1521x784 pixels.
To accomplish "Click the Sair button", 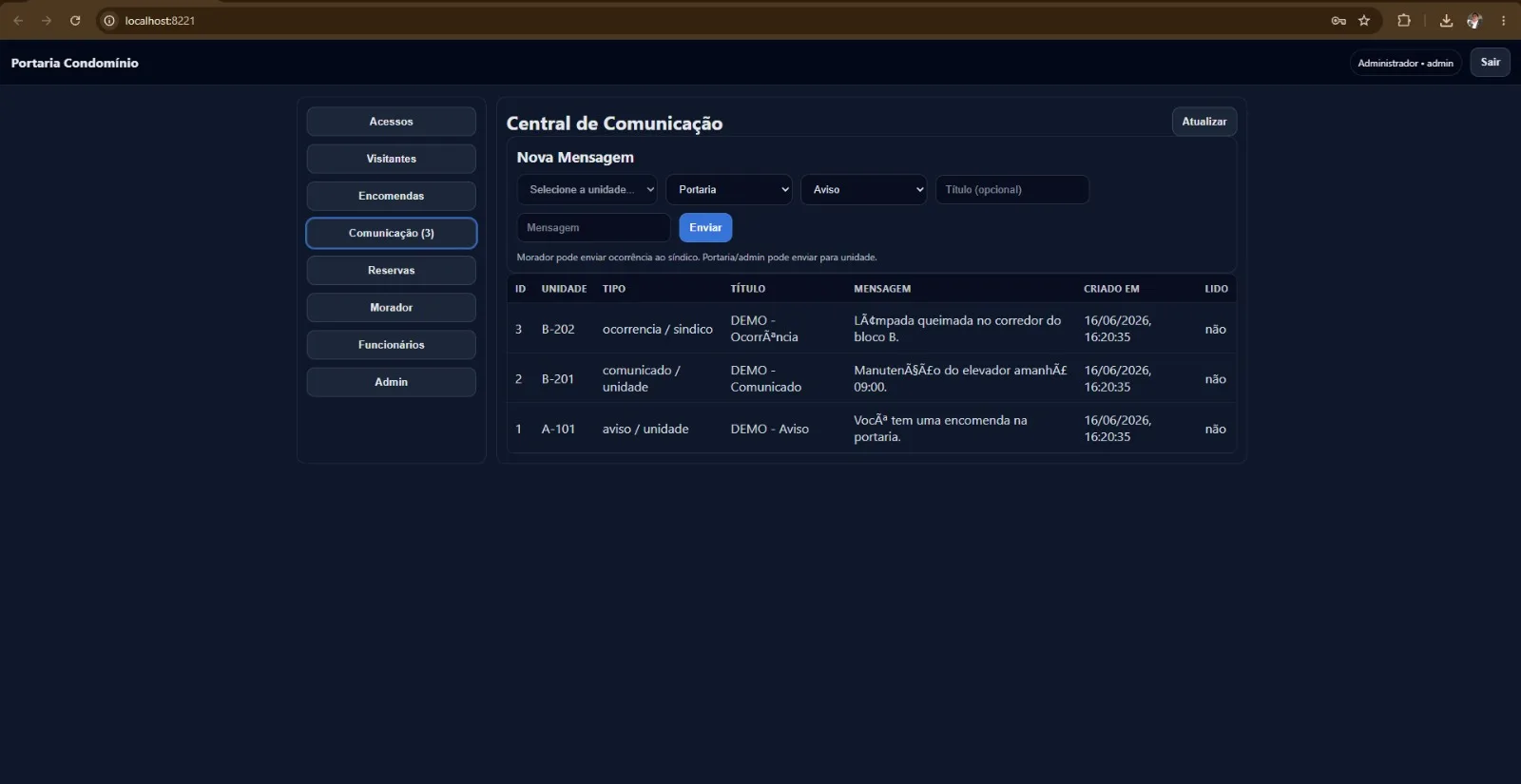I will (x=1490, y=63).
